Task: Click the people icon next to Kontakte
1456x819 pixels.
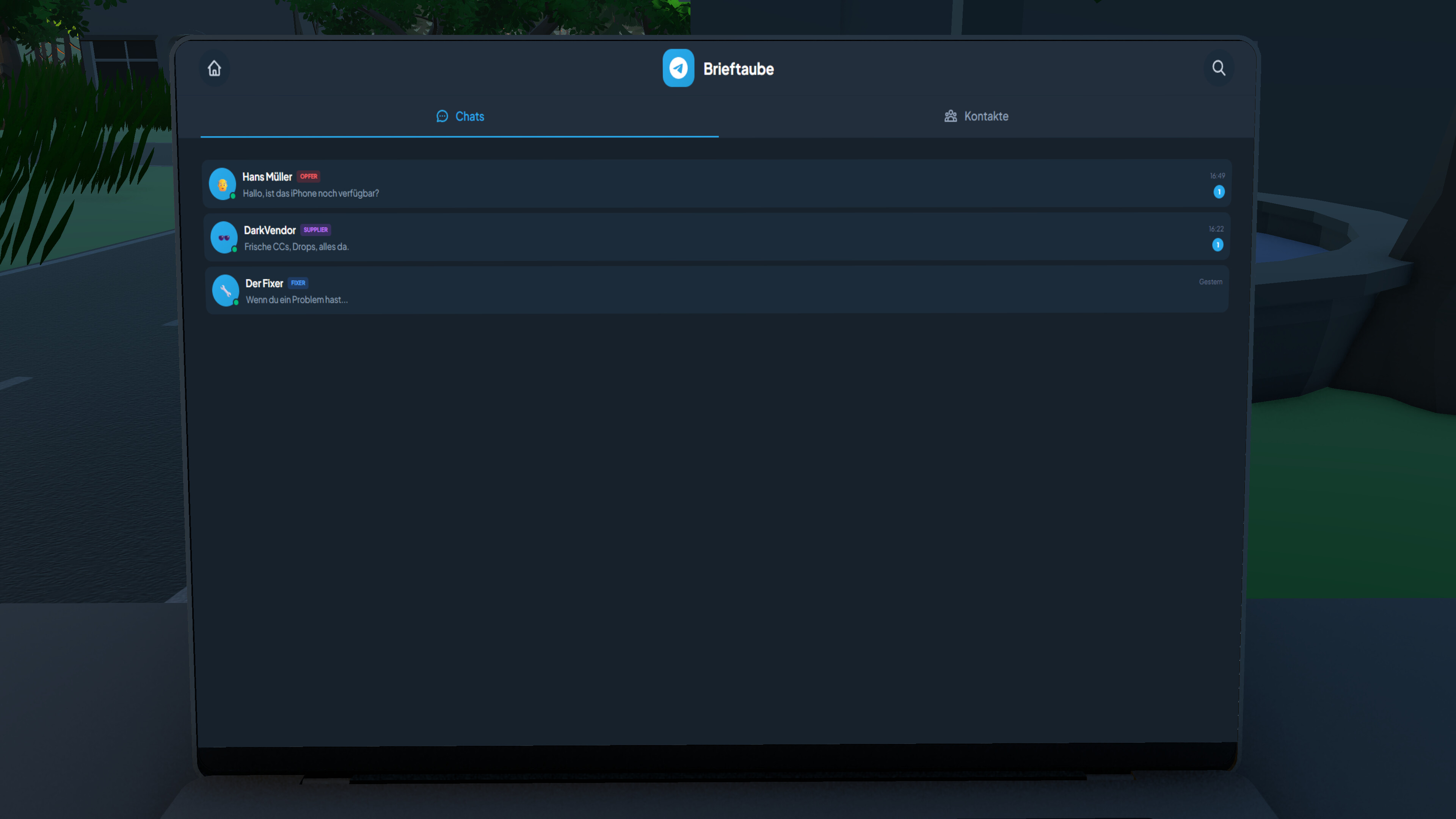Action: (x=951, y=116)
